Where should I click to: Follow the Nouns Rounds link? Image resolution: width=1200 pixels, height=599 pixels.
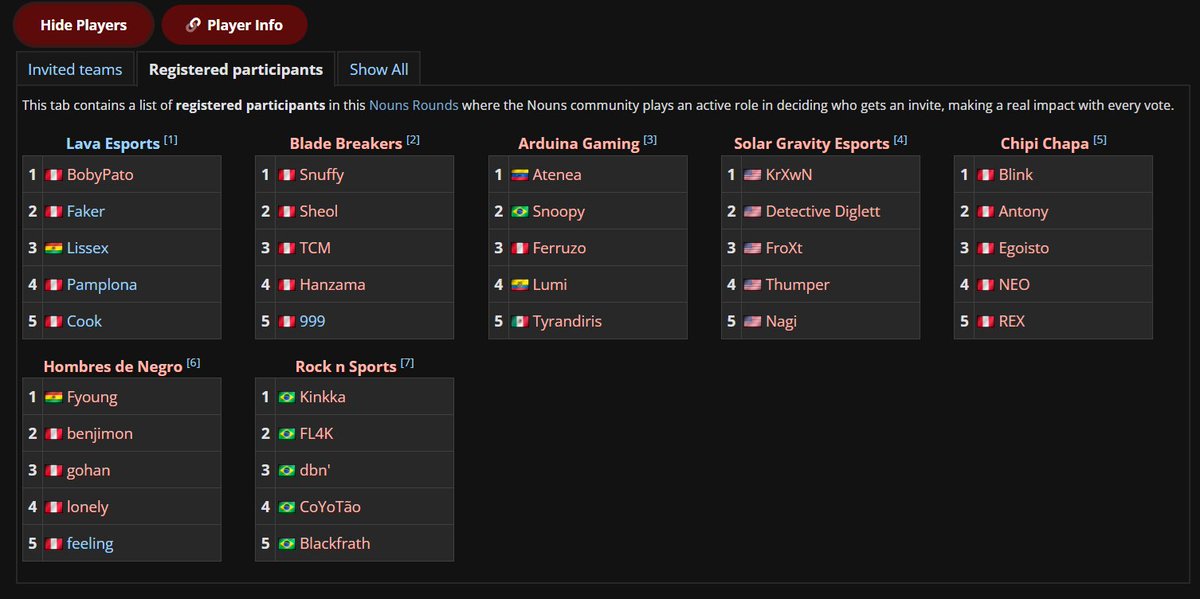tap(414, 104)
